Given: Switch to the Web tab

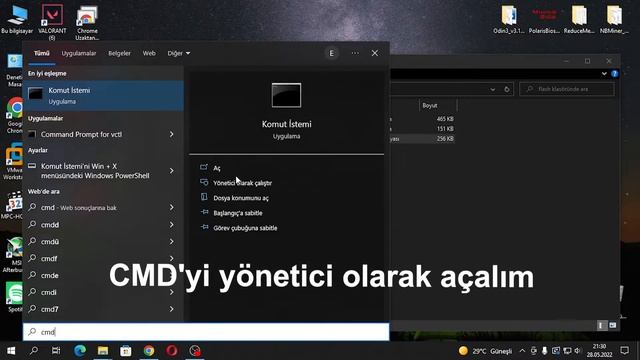Looking at the screenshot, I should (x=149, y=53).
